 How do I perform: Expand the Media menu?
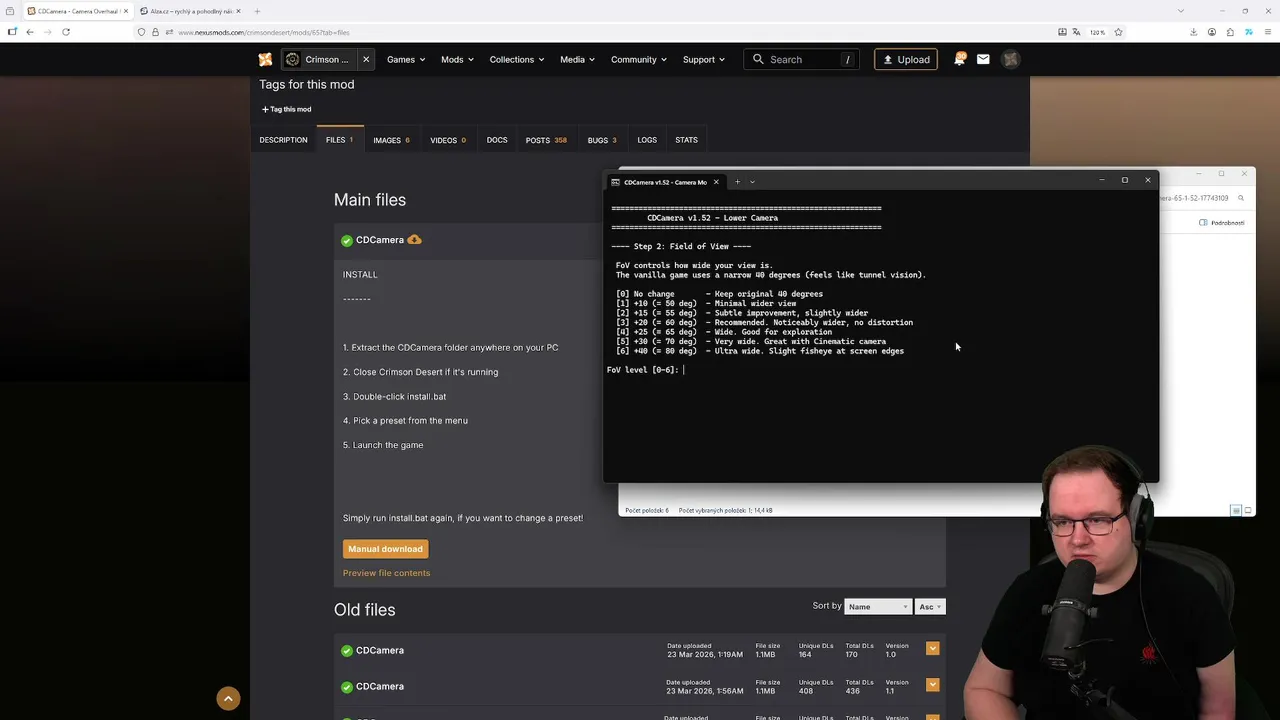coord(578,59)
